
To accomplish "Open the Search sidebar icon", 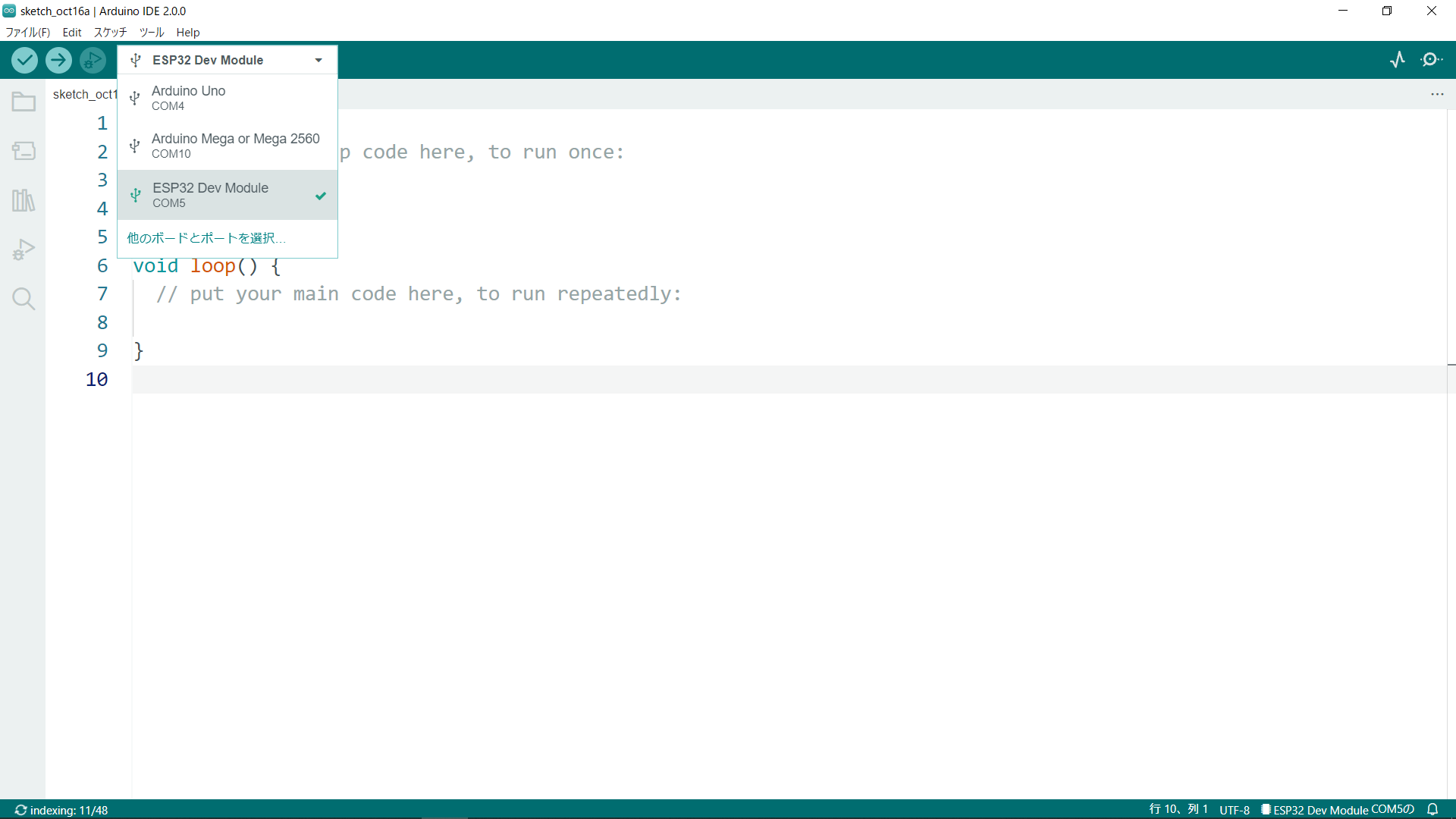I will [24, 299].
